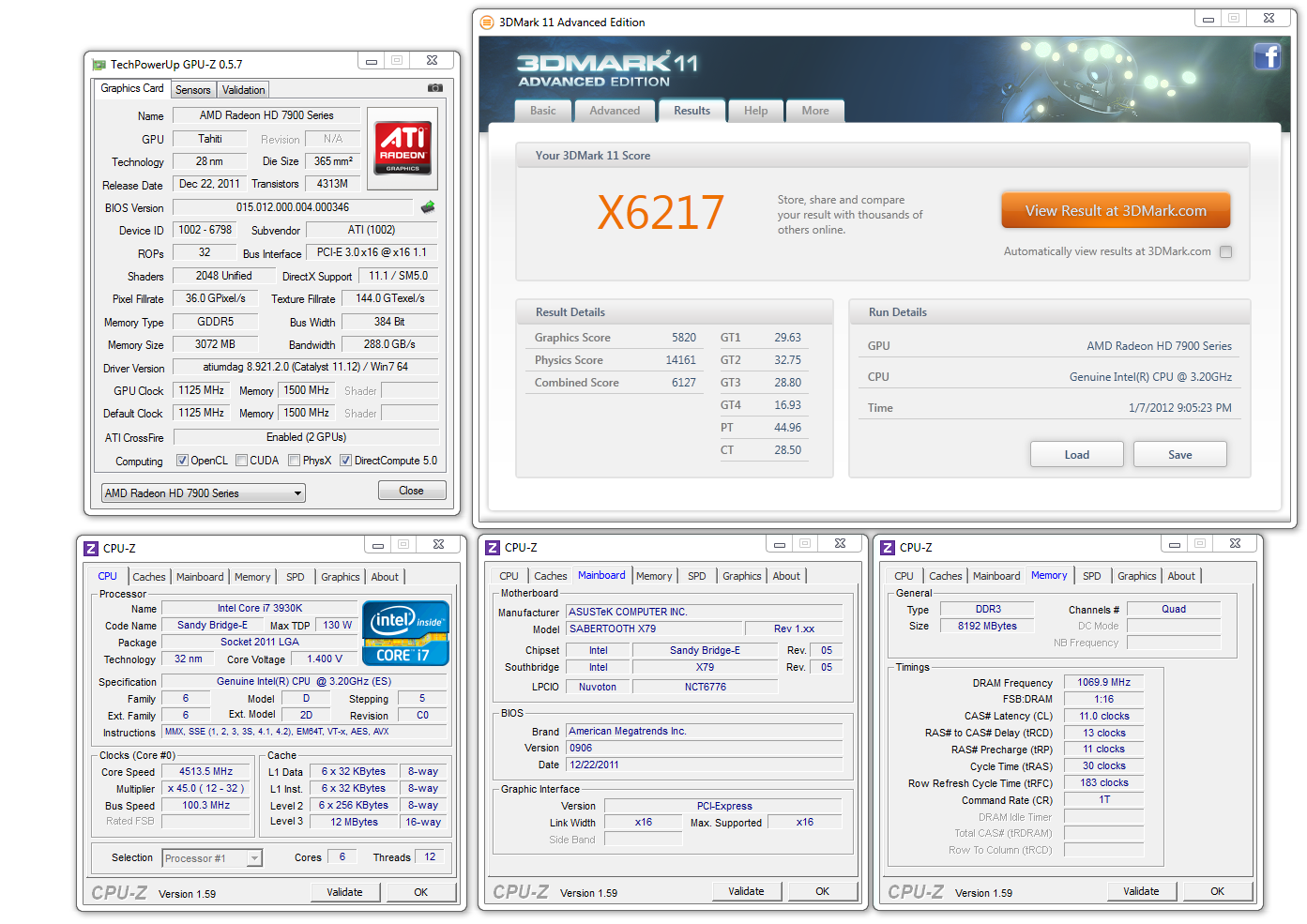Open the AMD Radeon HD 7900 Series dropdown

(204, 493)
